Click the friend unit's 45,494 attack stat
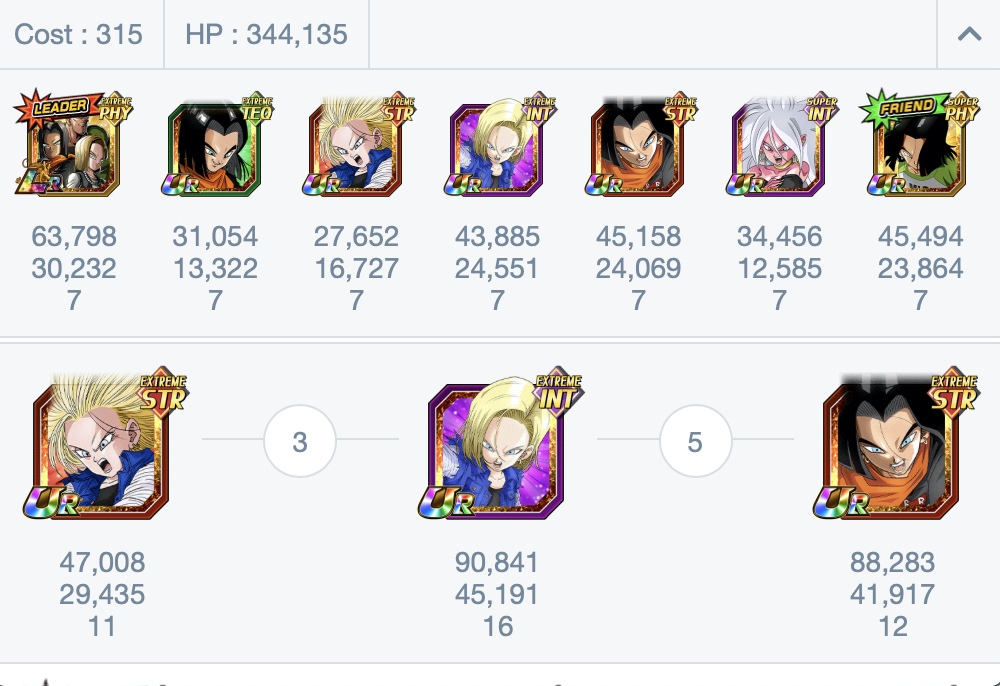 (x=920, y=237)
